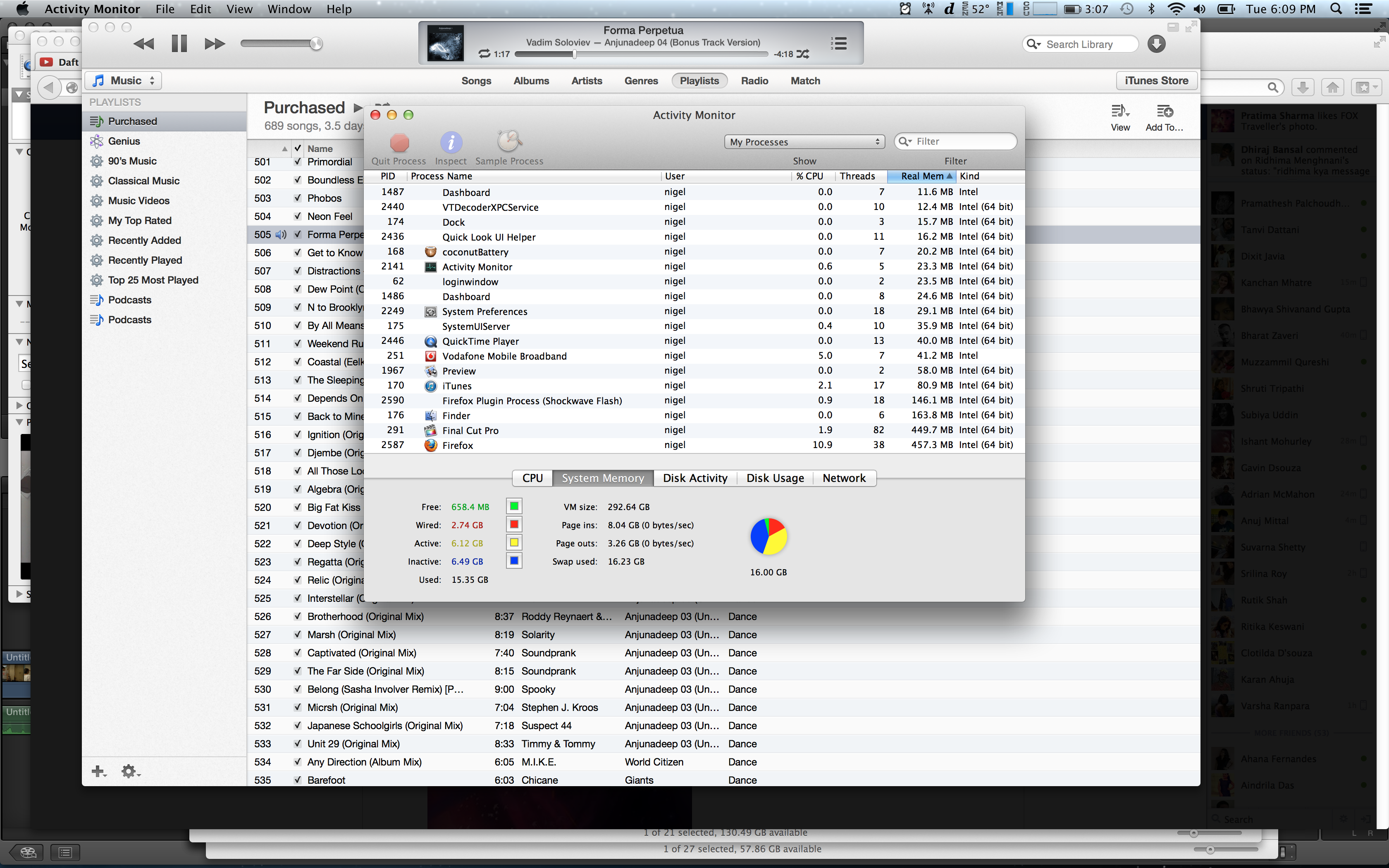Open the My Processes dropdown

coord(804,142)
